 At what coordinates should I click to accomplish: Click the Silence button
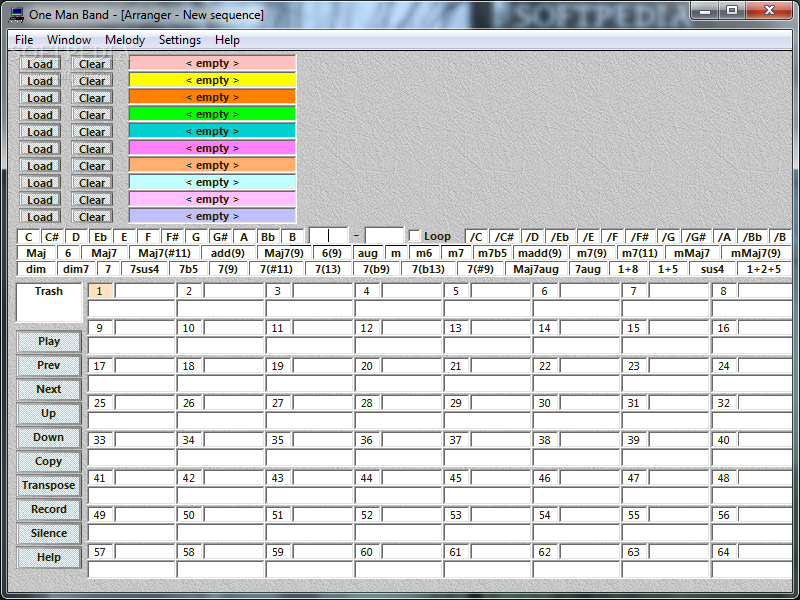[49, 533]
